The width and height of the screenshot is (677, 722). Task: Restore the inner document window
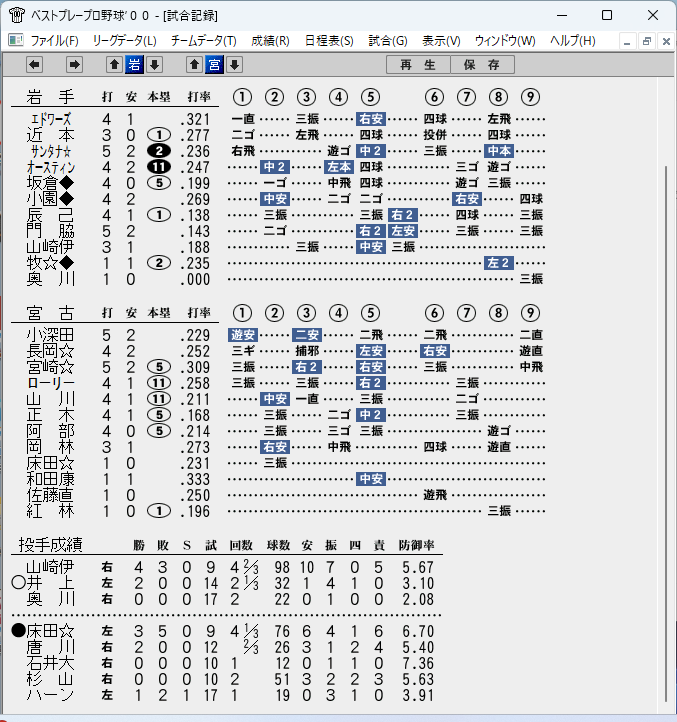[647, 41]
